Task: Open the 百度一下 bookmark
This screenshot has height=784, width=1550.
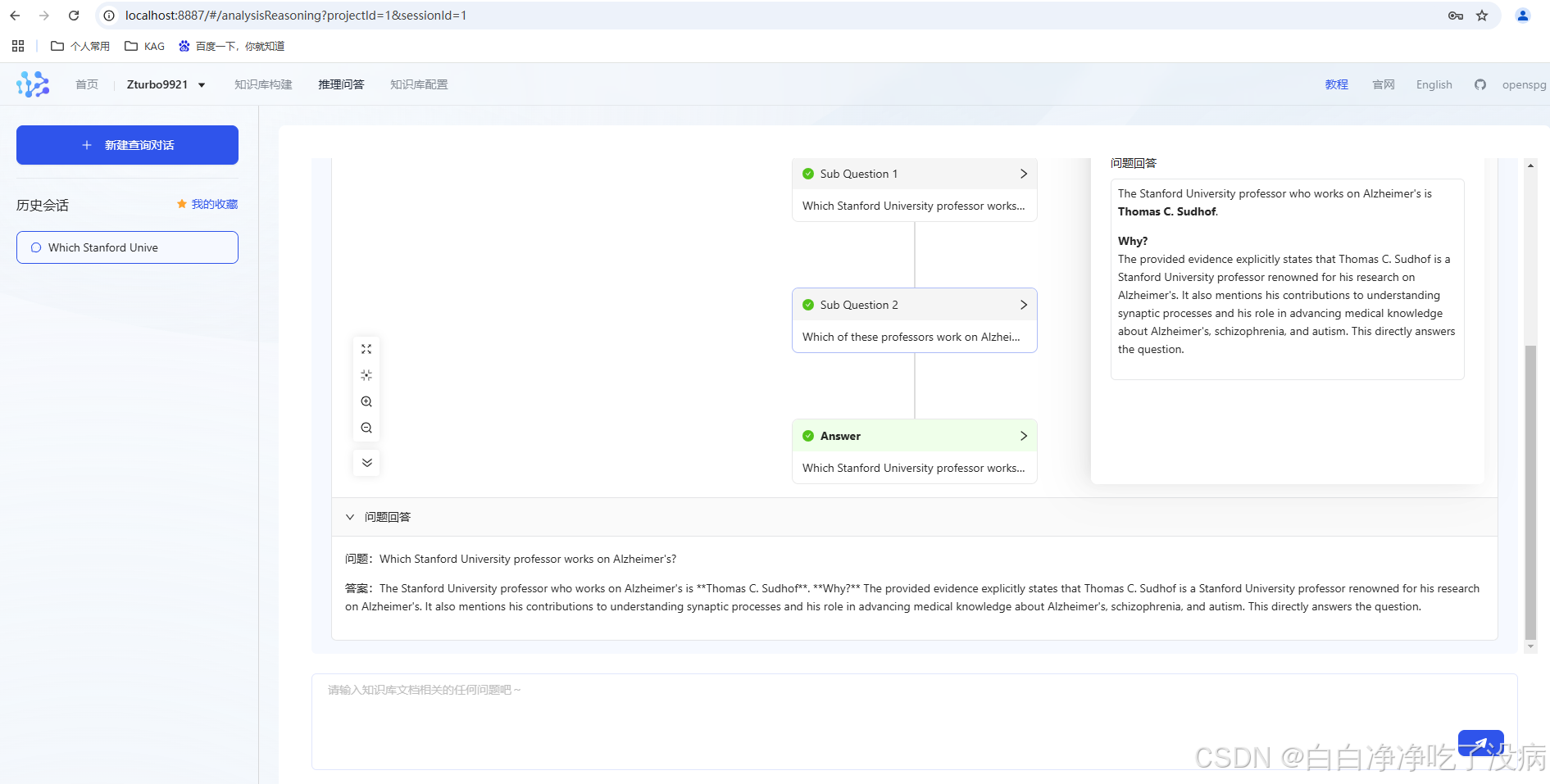Action: tap(232, 46)
